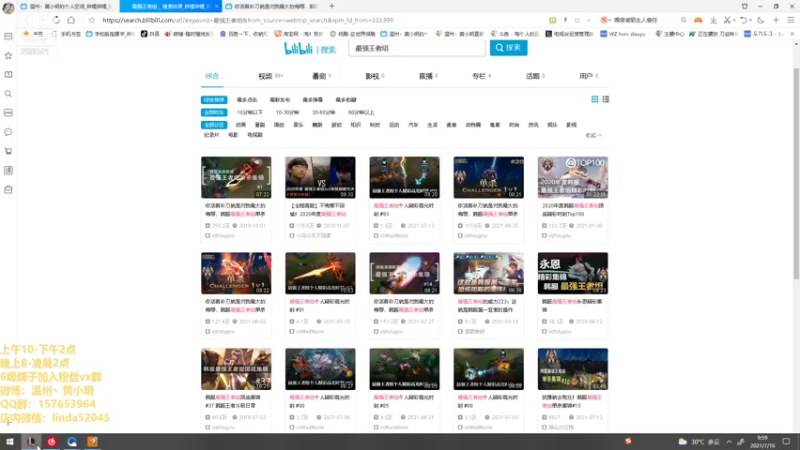Open the VS matchup video thumbnail
Screen dimensions: 800x450
click(320, 178)
